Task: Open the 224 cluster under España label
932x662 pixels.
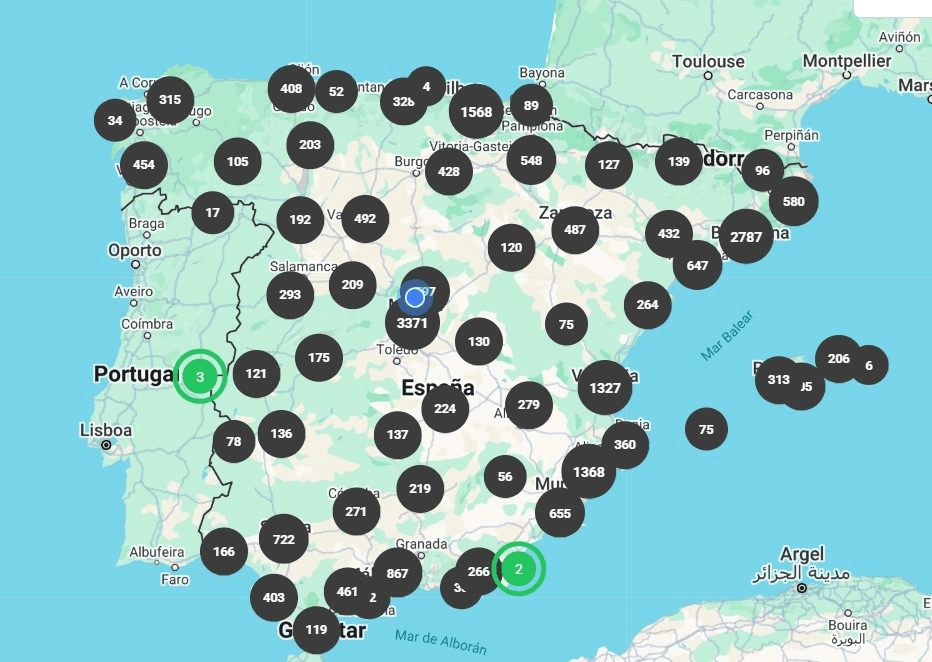Action: [445, 408]
